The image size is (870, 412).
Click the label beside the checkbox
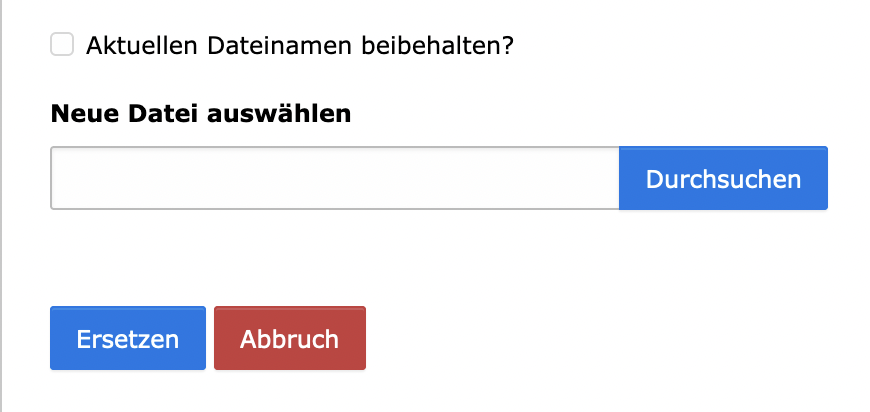(x=299, y=46)
